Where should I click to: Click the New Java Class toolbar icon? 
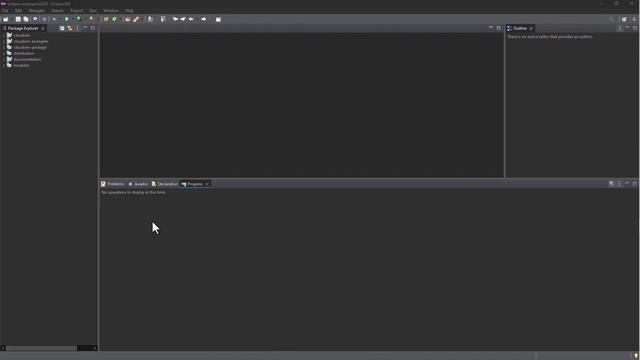click(114, 19)
